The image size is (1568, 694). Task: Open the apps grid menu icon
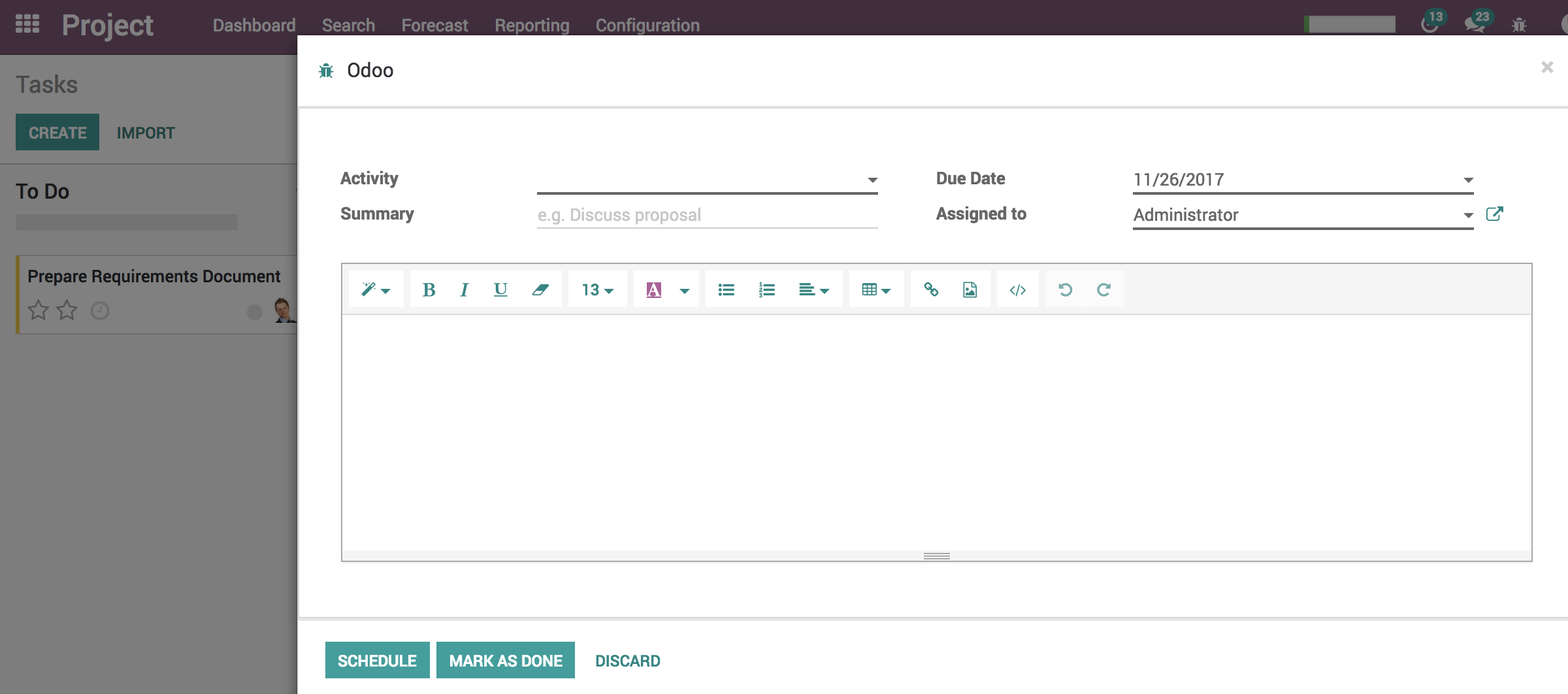pyautogui.click(x=27, y=24)
